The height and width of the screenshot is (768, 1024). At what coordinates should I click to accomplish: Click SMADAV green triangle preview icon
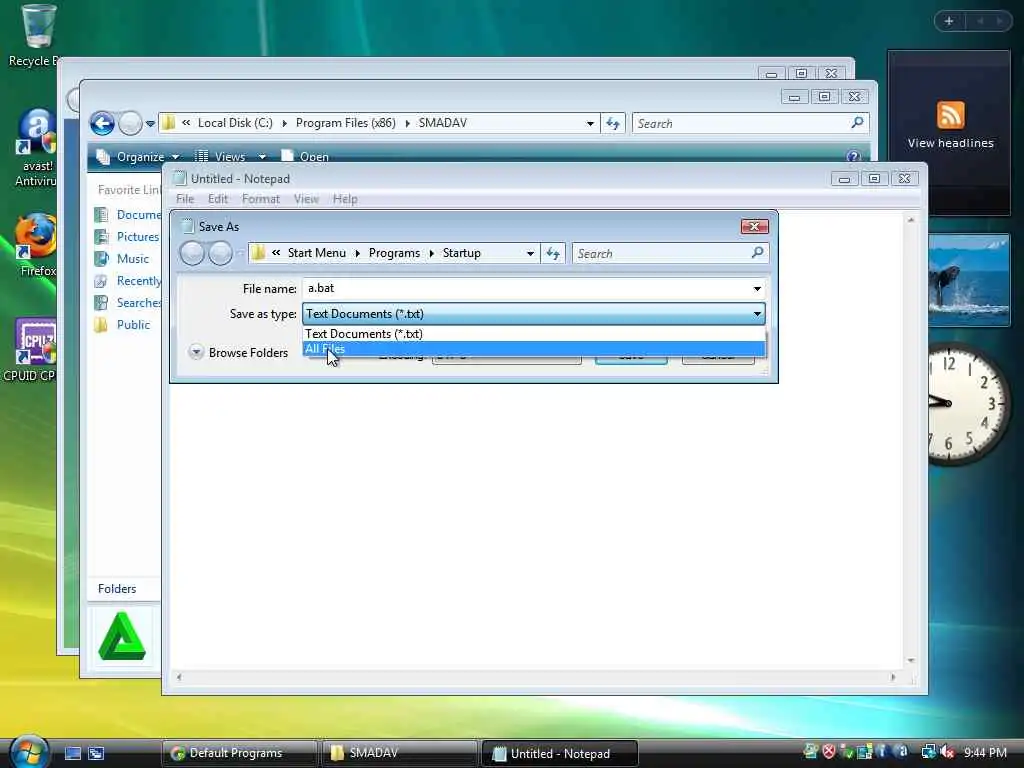coord(121,637)
